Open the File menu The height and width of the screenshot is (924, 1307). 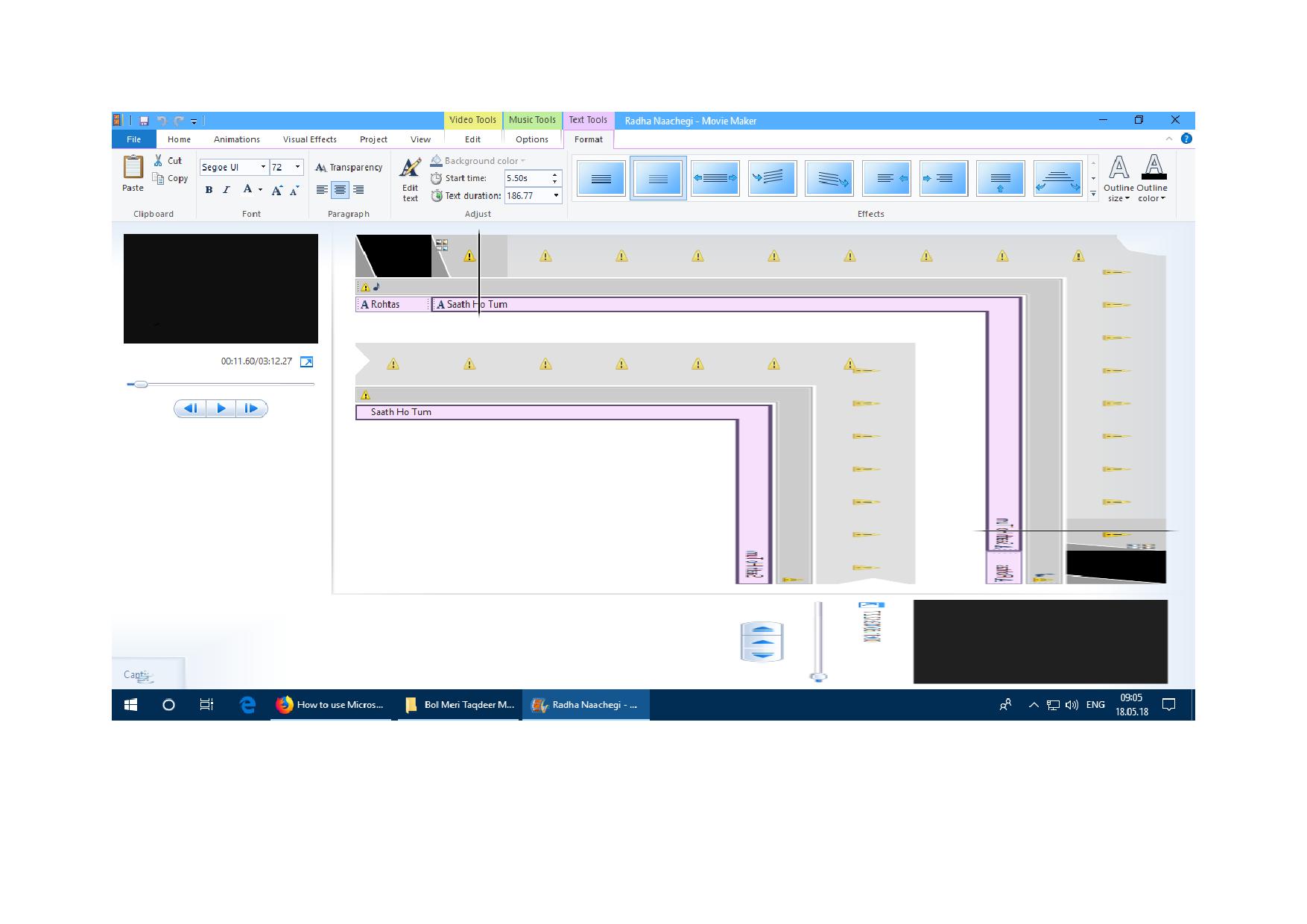pyautogui.click(x=134, y=139)
